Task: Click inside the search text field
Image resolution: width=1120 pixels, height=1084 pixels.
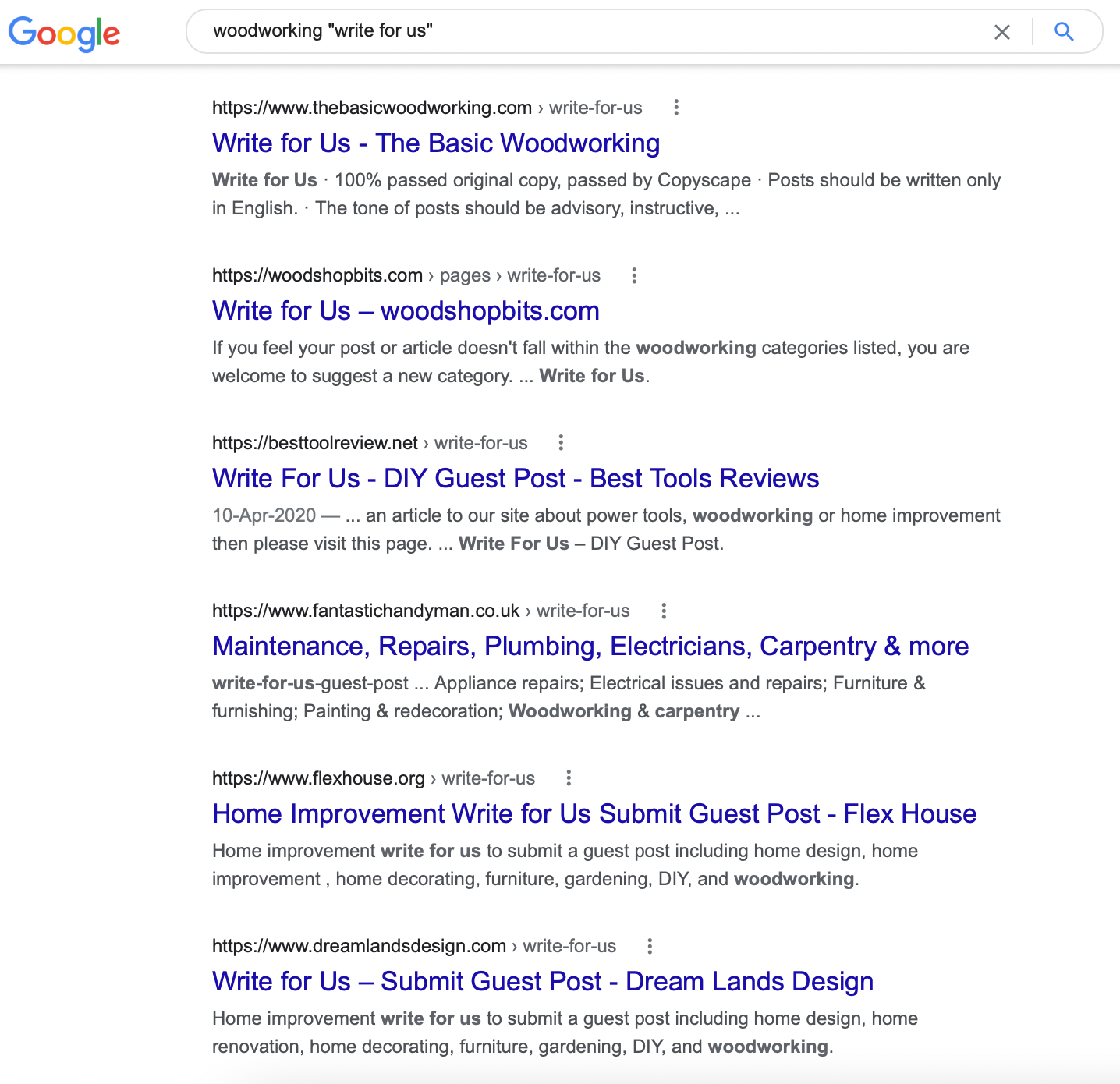Action: pyautogui.click(x=585, y=31)
